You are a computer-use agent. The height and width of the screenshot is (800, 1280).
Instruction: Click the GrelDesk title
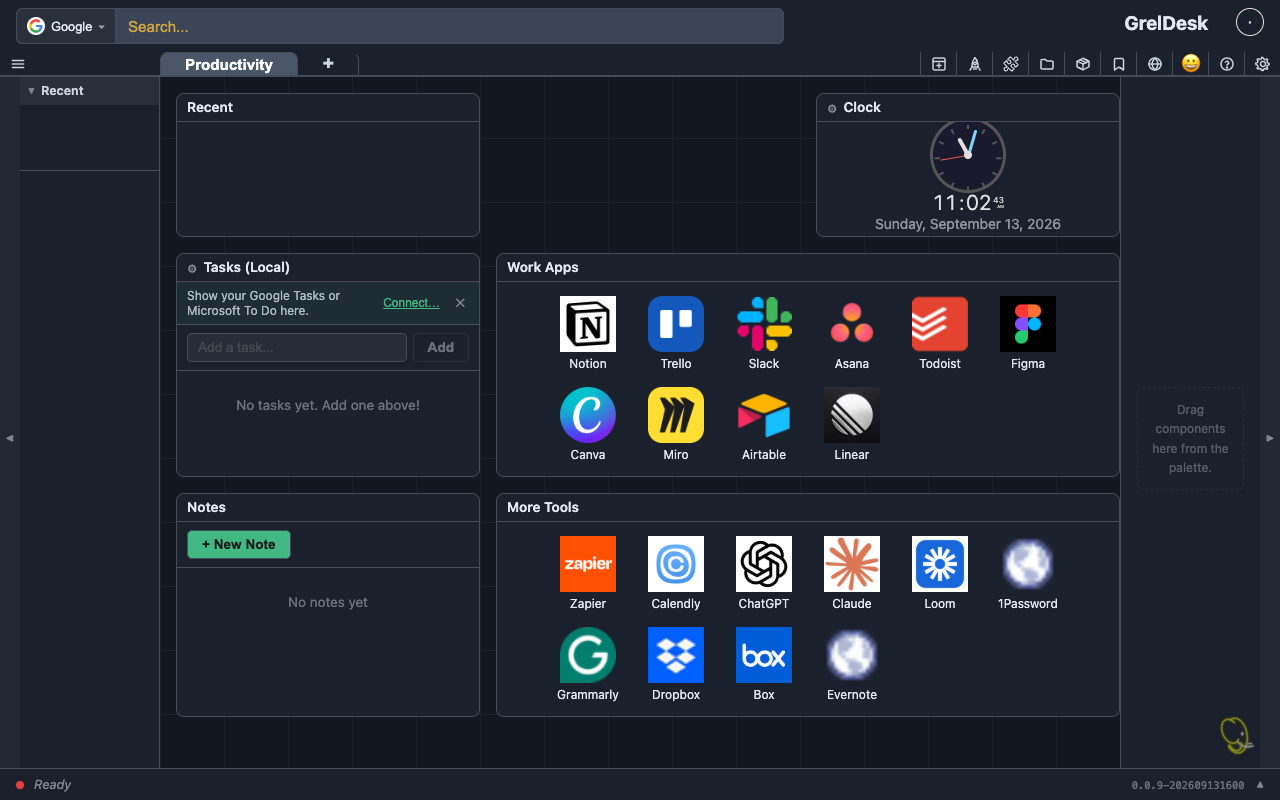tap(1166, 23)
